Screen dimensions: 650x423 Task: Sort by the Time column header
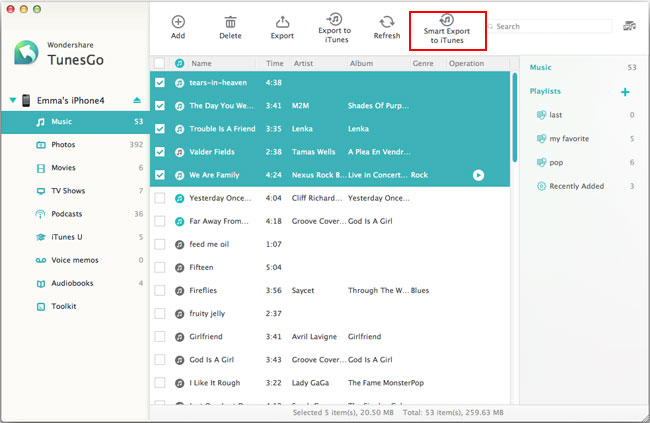(x=275, y=63)
